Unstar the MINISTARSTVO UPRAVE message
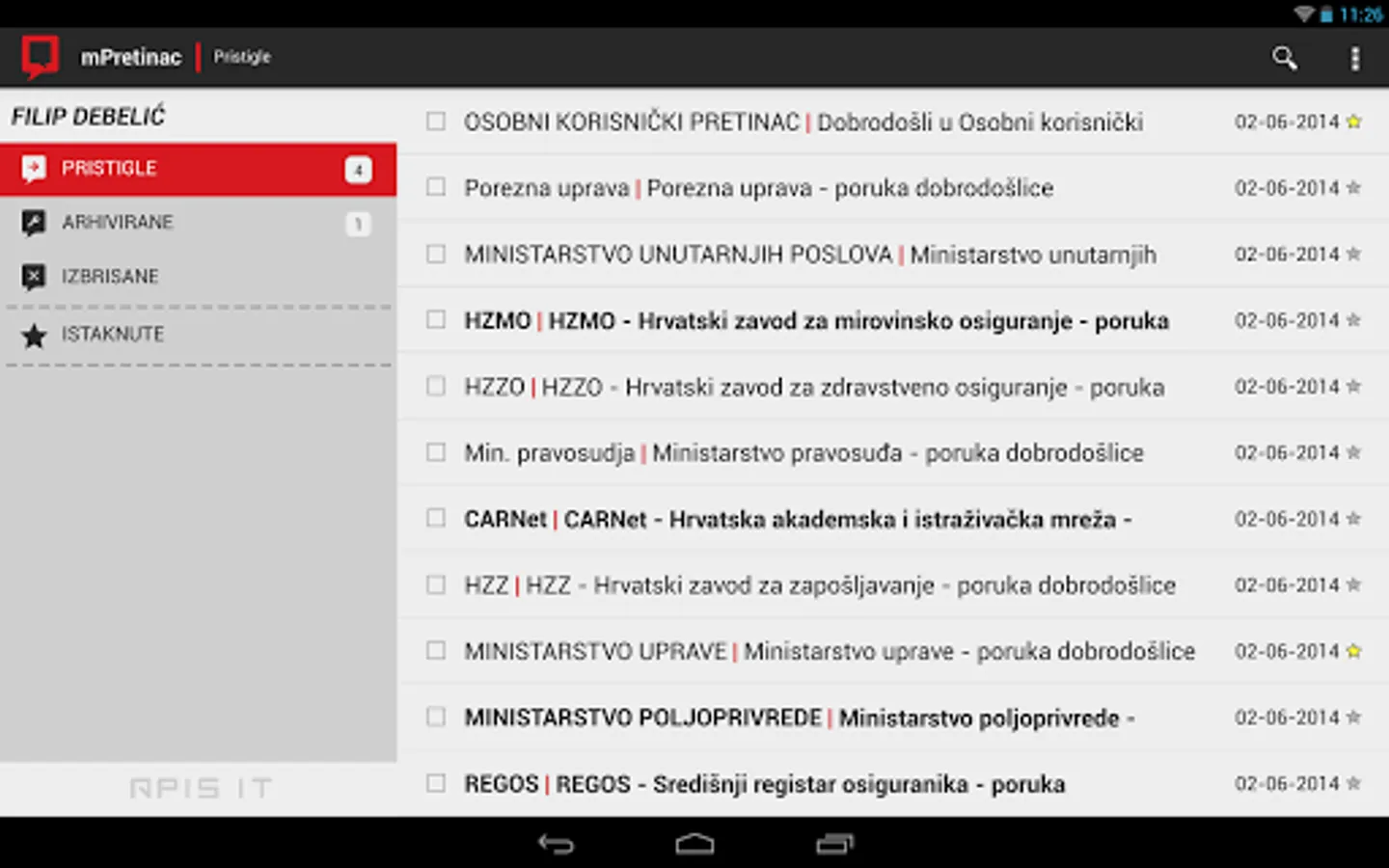 point(1353,651)
